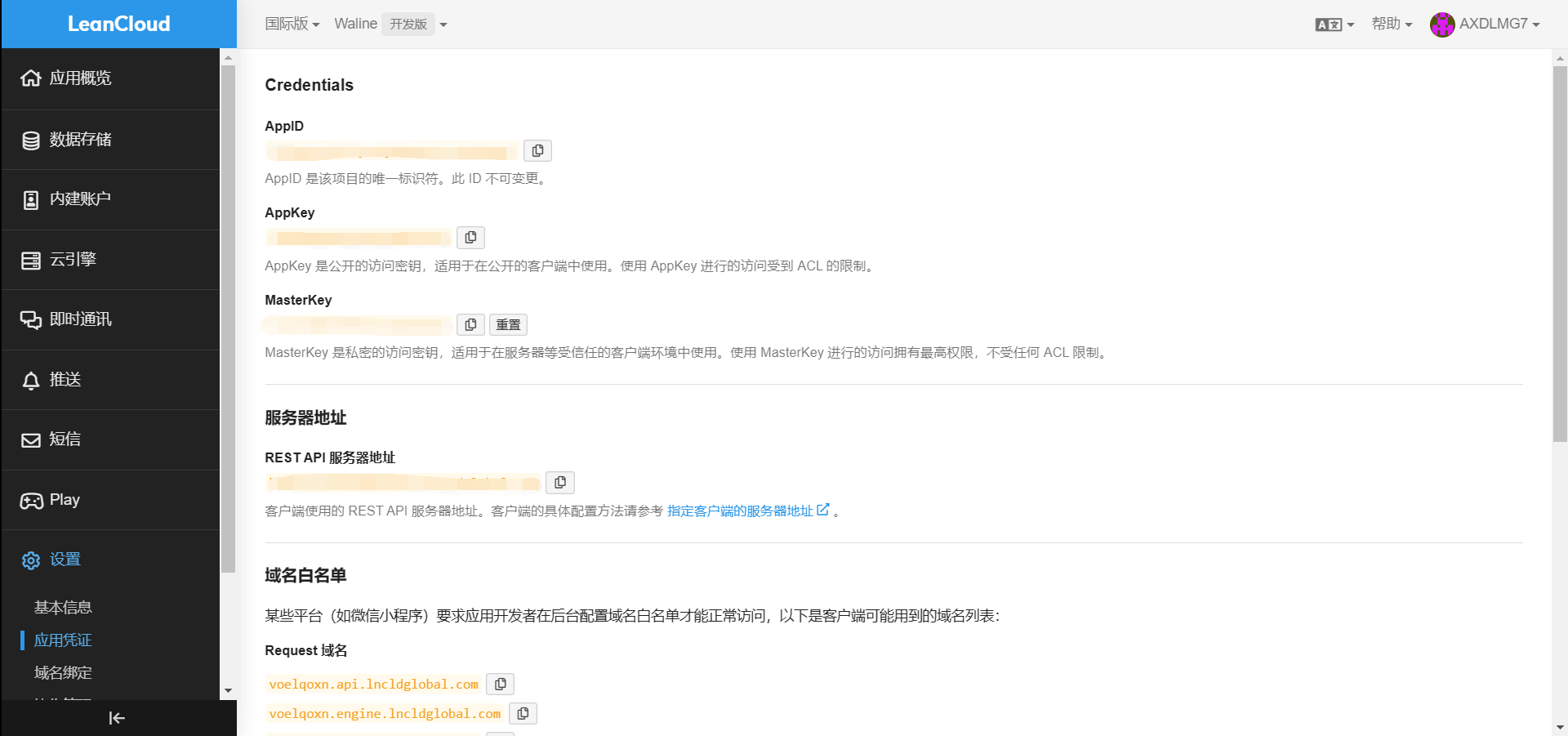Expand the 帮助 help menu
This screenshot has width=1568, height=736.
(1392, 25)
